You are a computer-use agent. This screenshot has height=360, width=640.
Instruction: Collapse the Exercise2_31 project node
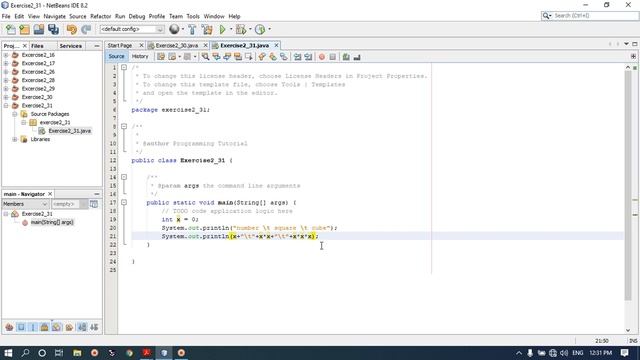point(6,105)
